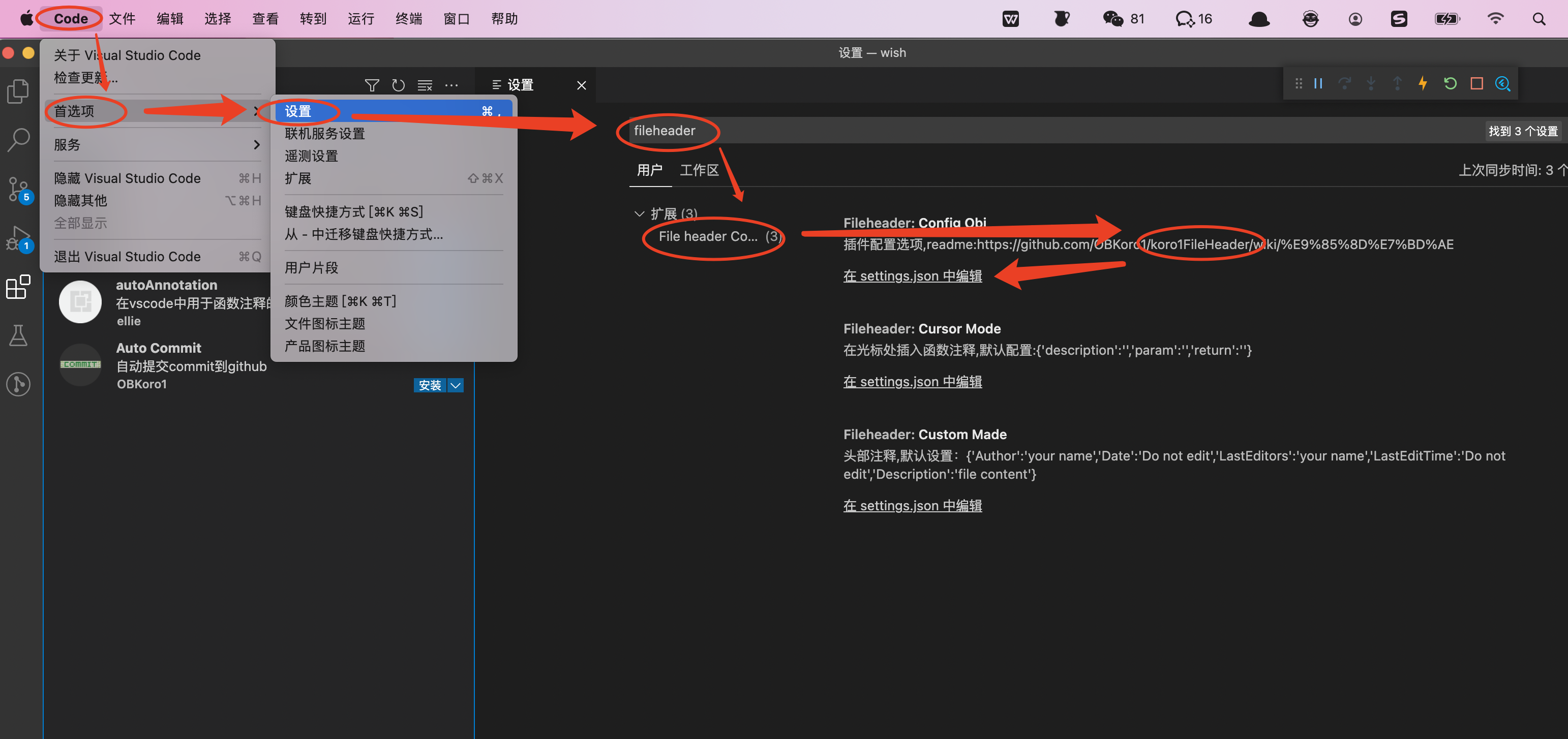Open the Code menu in menu bar

click(x=71, y=19)
